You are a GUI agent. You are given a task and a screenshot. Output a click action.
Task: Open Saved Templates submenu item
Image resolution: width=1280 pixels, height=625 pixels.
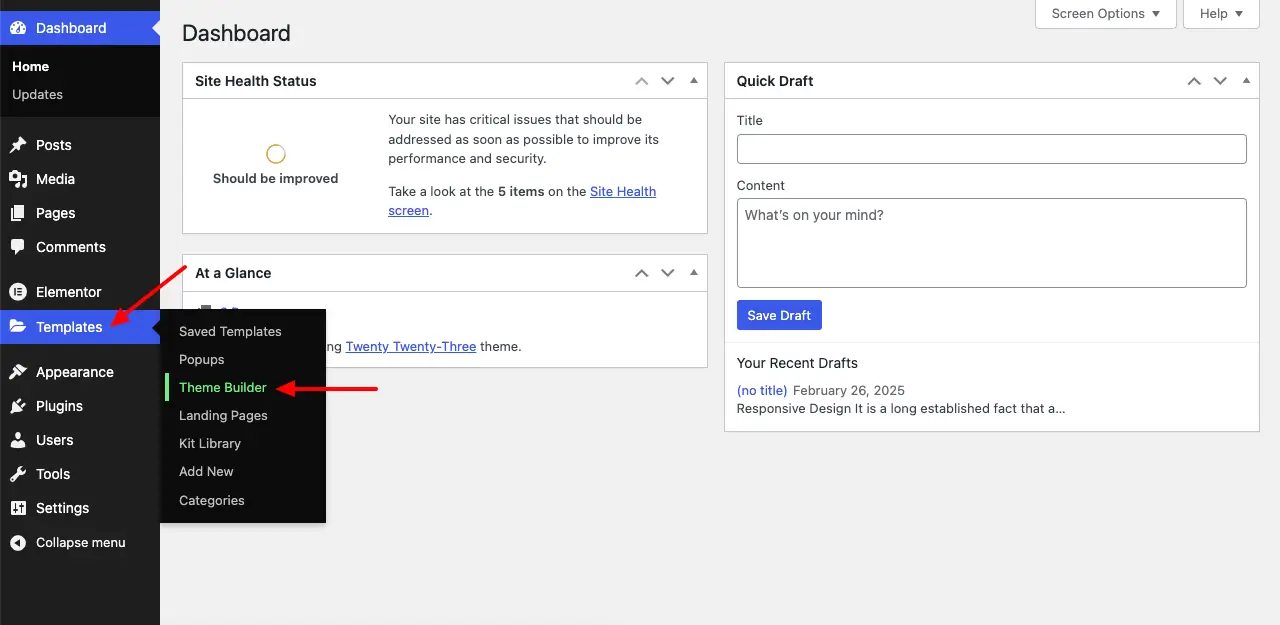230,331
